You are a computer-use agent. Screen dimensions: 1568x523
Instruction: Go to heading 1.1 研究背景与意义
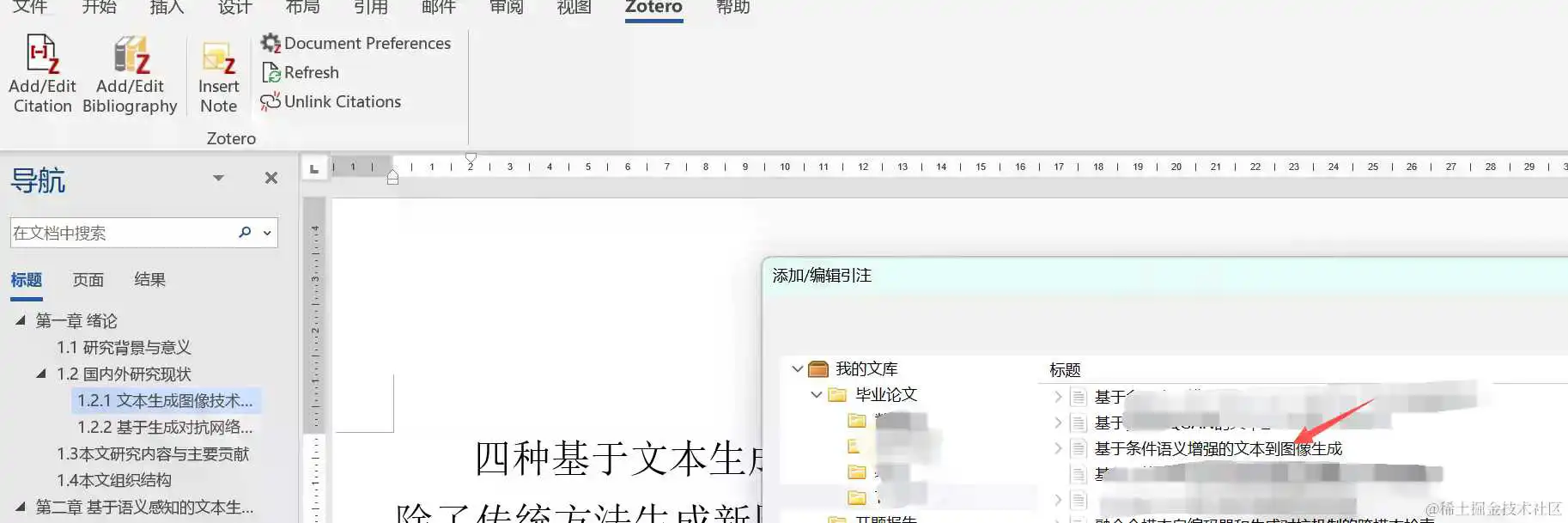pos(124,347)
